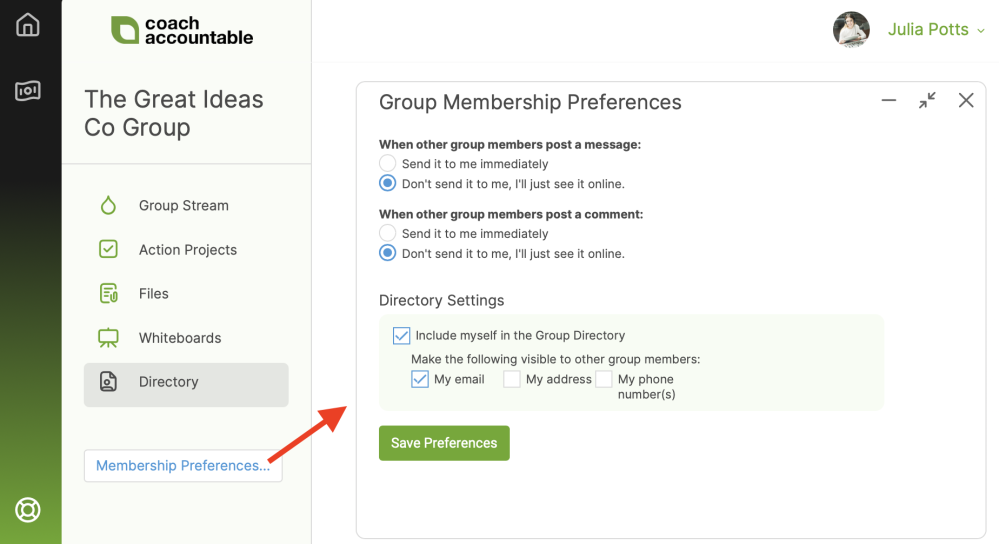Enable the My address checkbox

[x=512, y=379]
